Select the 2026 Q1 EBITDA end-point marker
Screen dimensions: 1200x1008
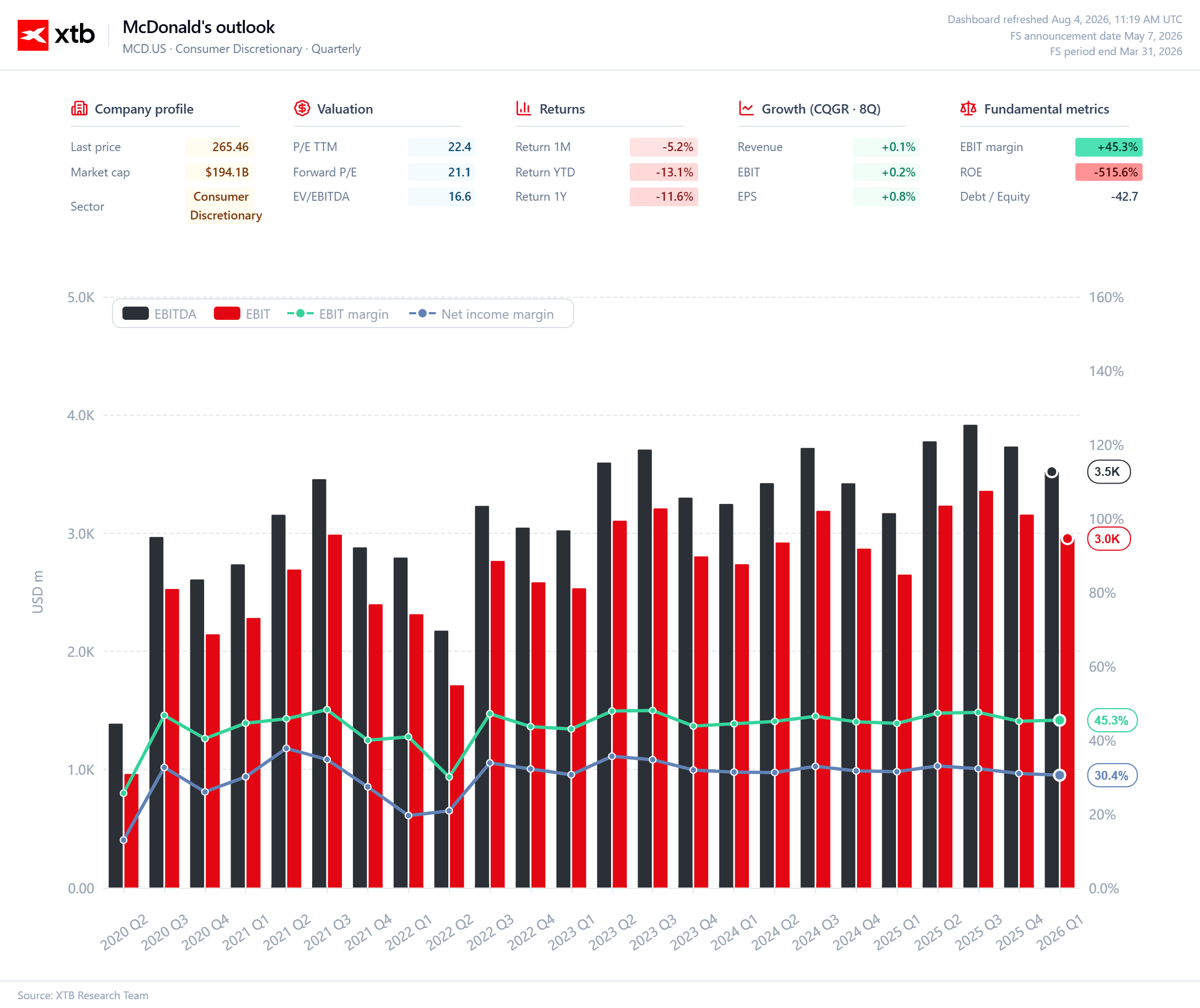[x=1052, y=472]
